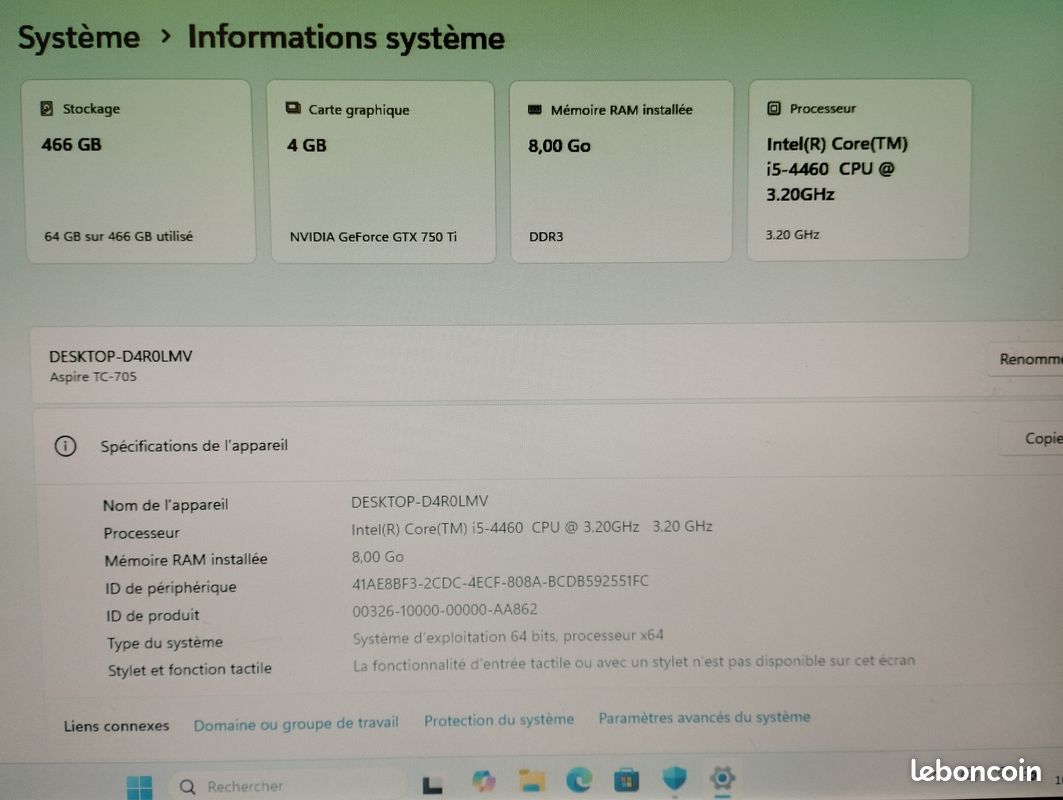The height and width of the screenshot is (800, 1063).
Task: Collapse the Spécifications de l'appareil section
Action: [x=548, y=445]
